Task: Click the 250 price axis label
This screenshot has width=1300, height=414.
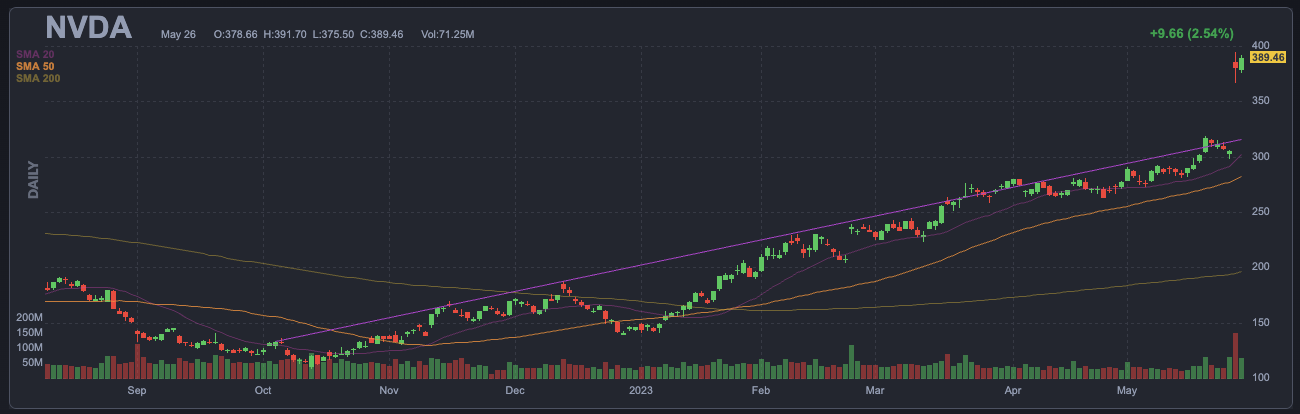Action: tap(1259, 212)
